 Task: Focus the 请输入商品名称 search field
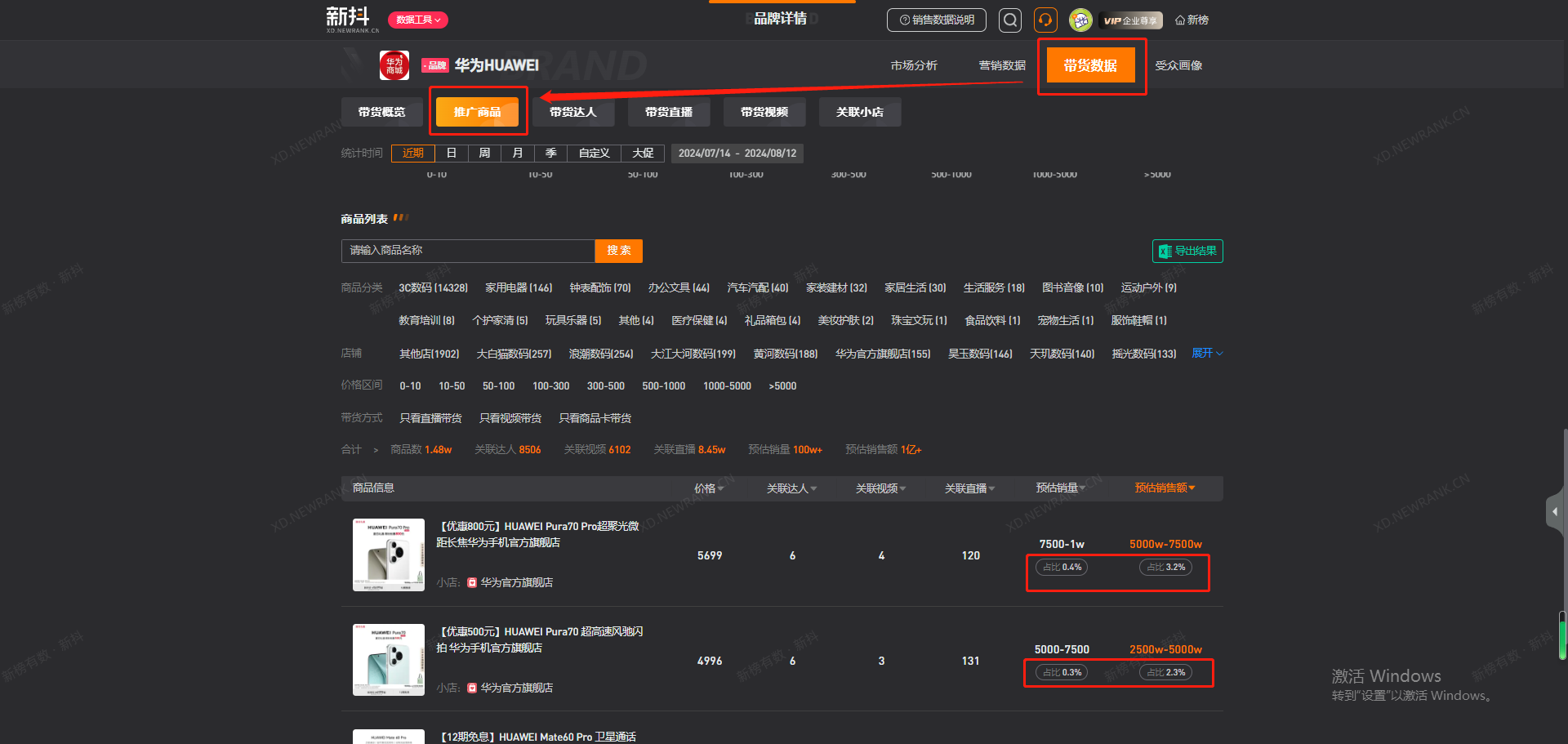click(x=468, y=251)
